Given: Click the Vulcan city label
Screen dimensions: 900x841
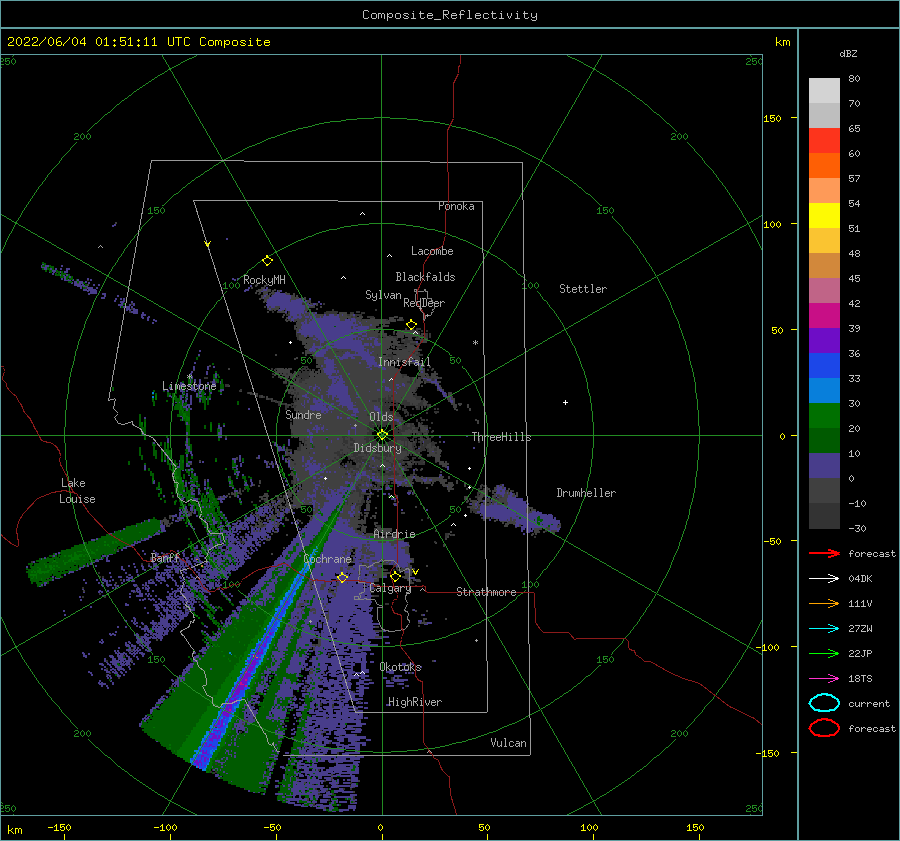Looking at the screenshot, I should coord(509,743).
